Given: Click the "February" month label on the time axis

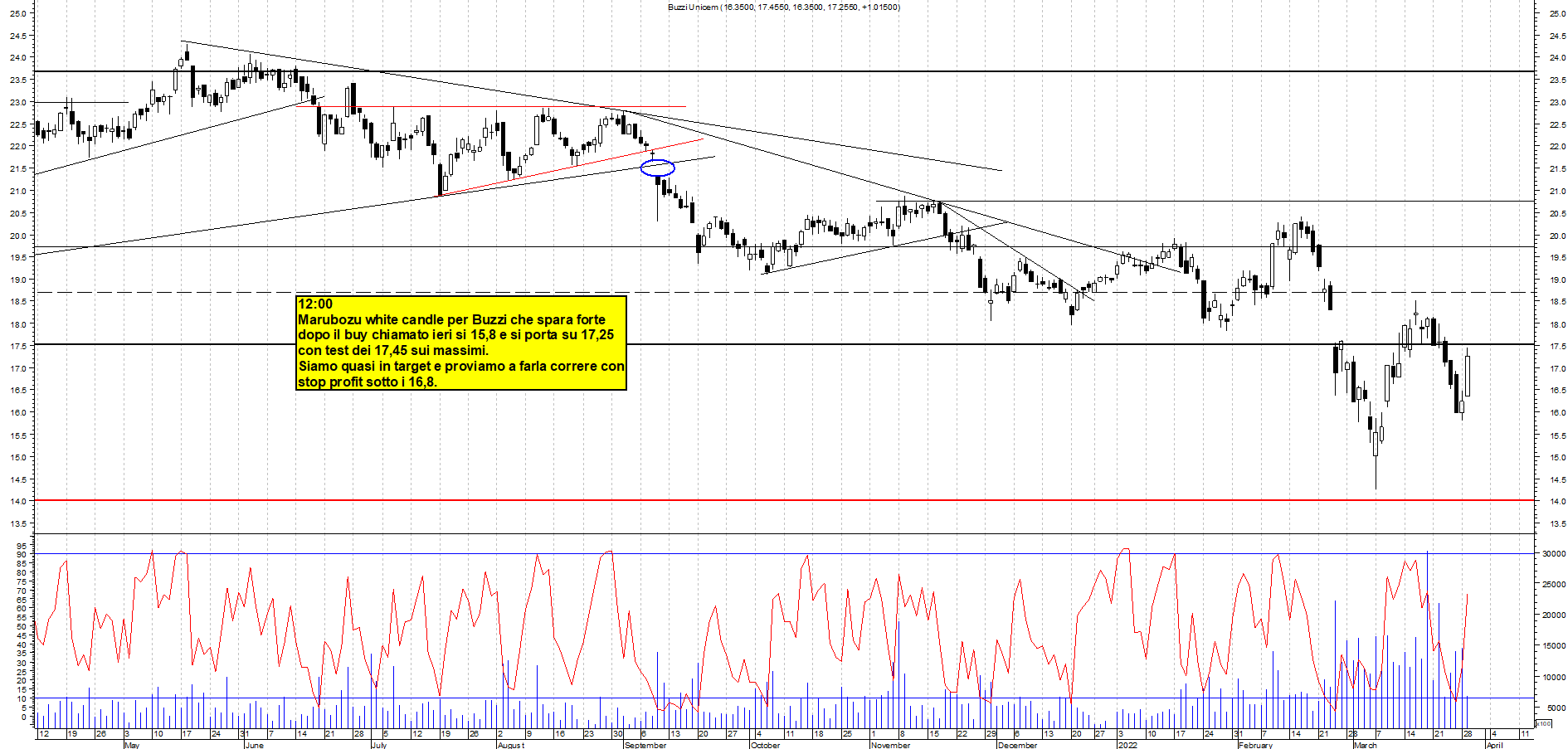Looking at the screenshot, I should [1255, 745].
